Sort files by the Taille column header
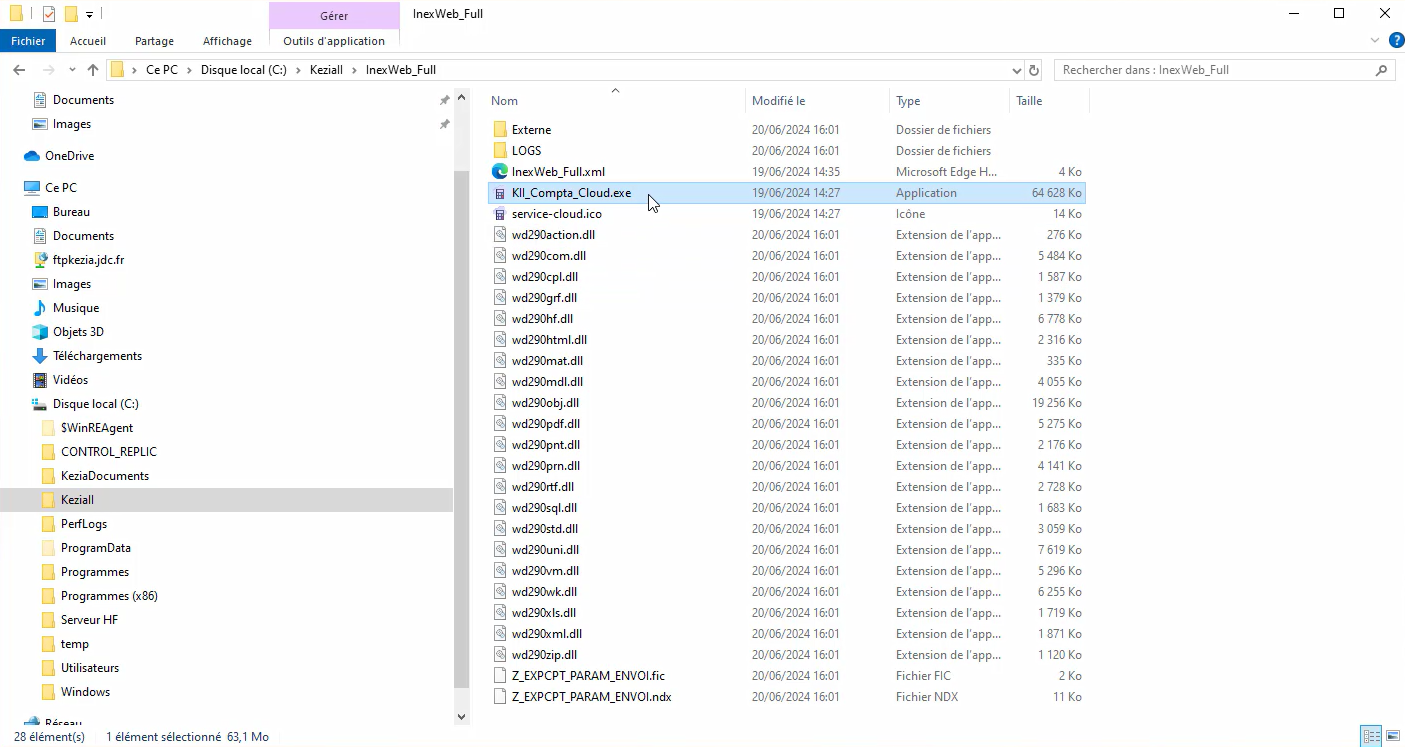 [x=1029, y=101]
